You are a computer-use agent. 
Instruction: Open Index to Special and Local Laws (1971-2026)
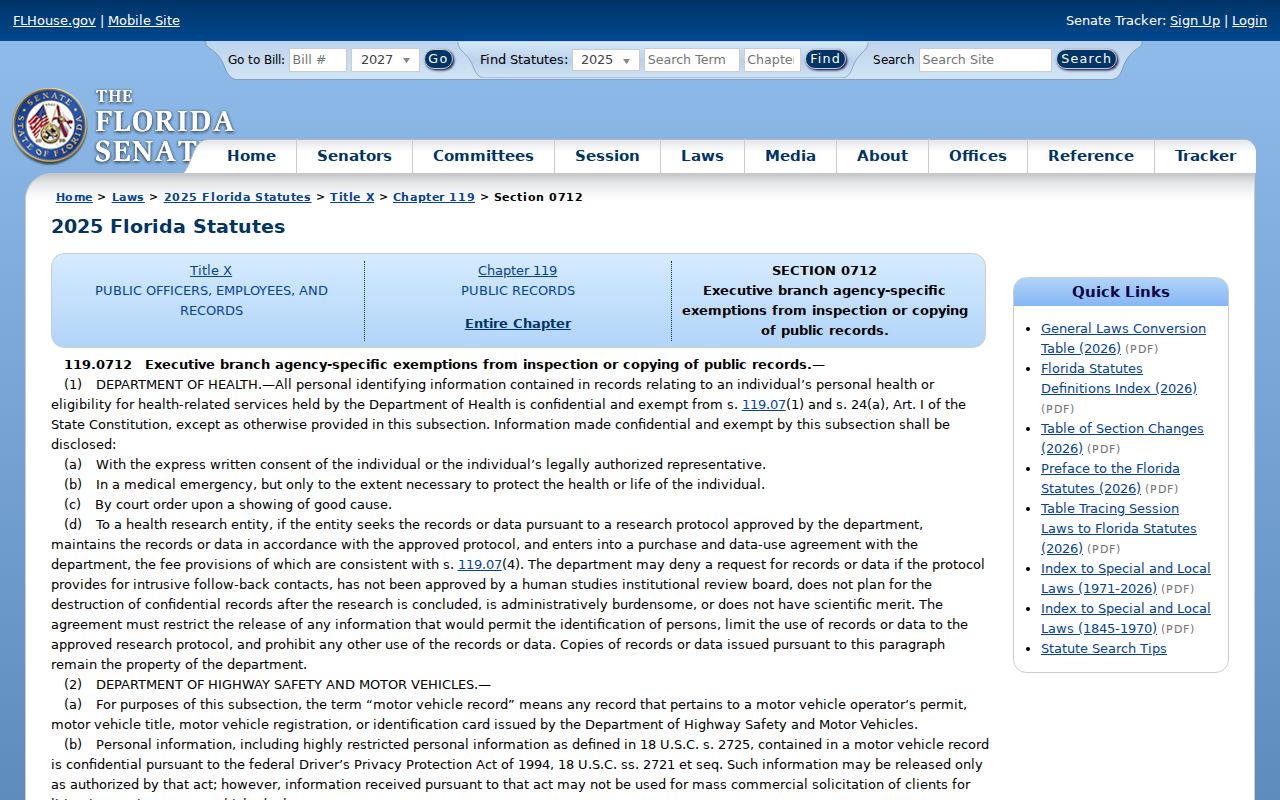click(x=1126, y=578)
